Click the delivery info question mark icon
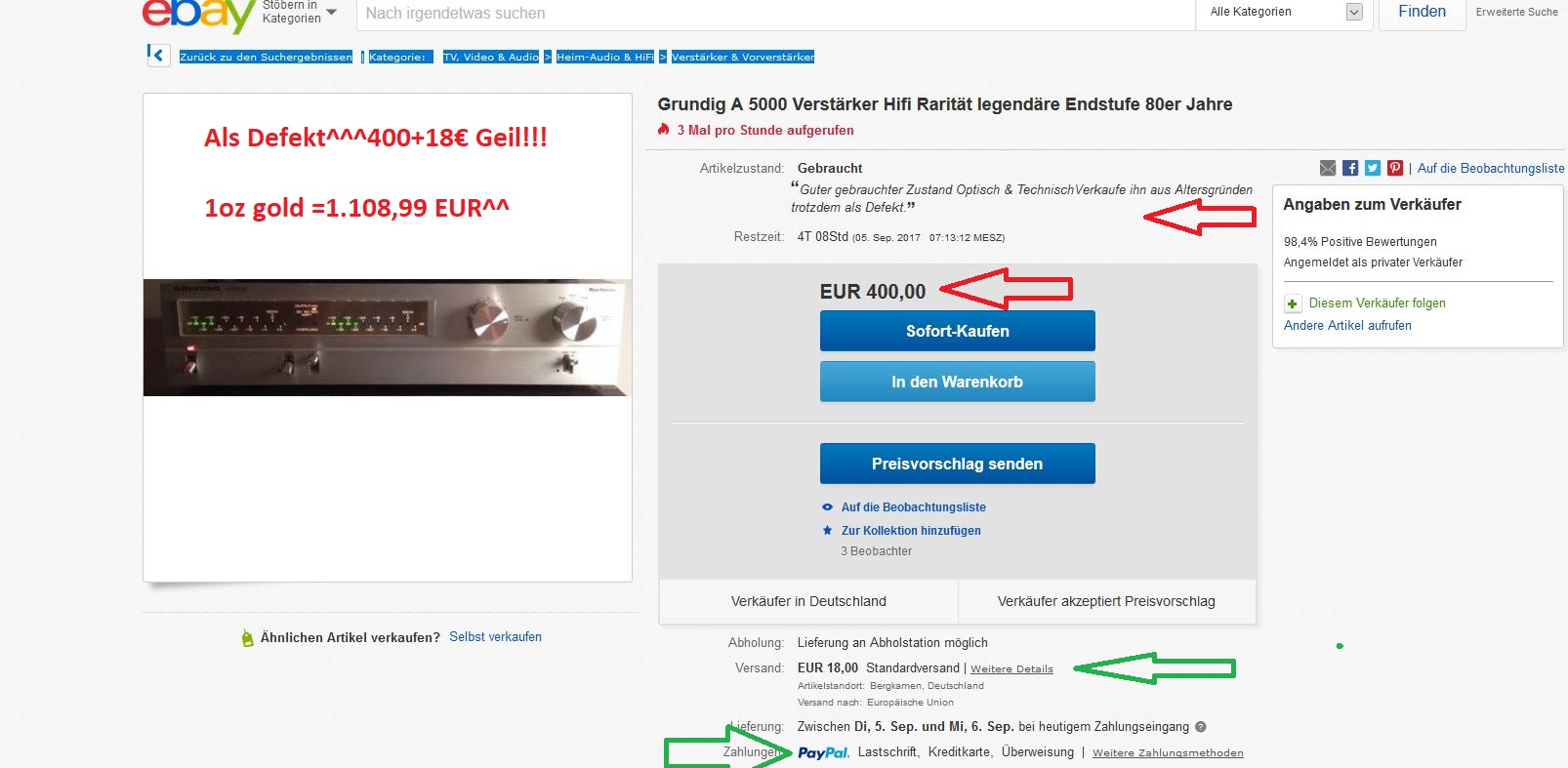 tap(1201, 726)
